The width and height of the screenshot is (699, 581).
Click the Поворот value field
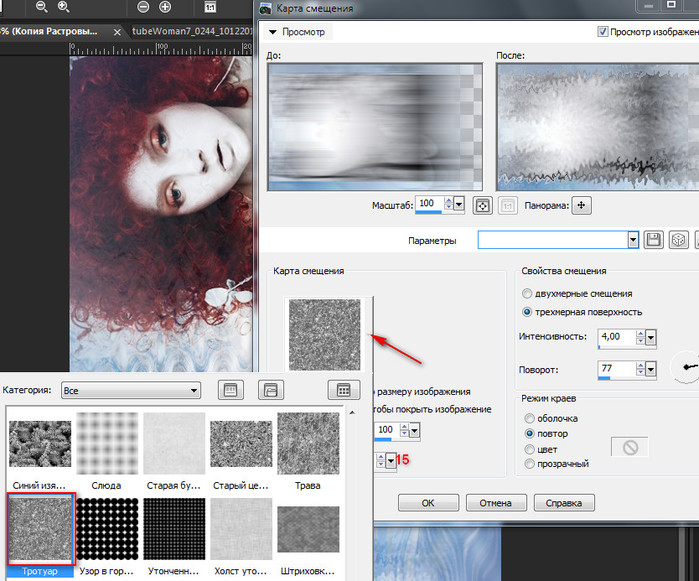point(616,369)
